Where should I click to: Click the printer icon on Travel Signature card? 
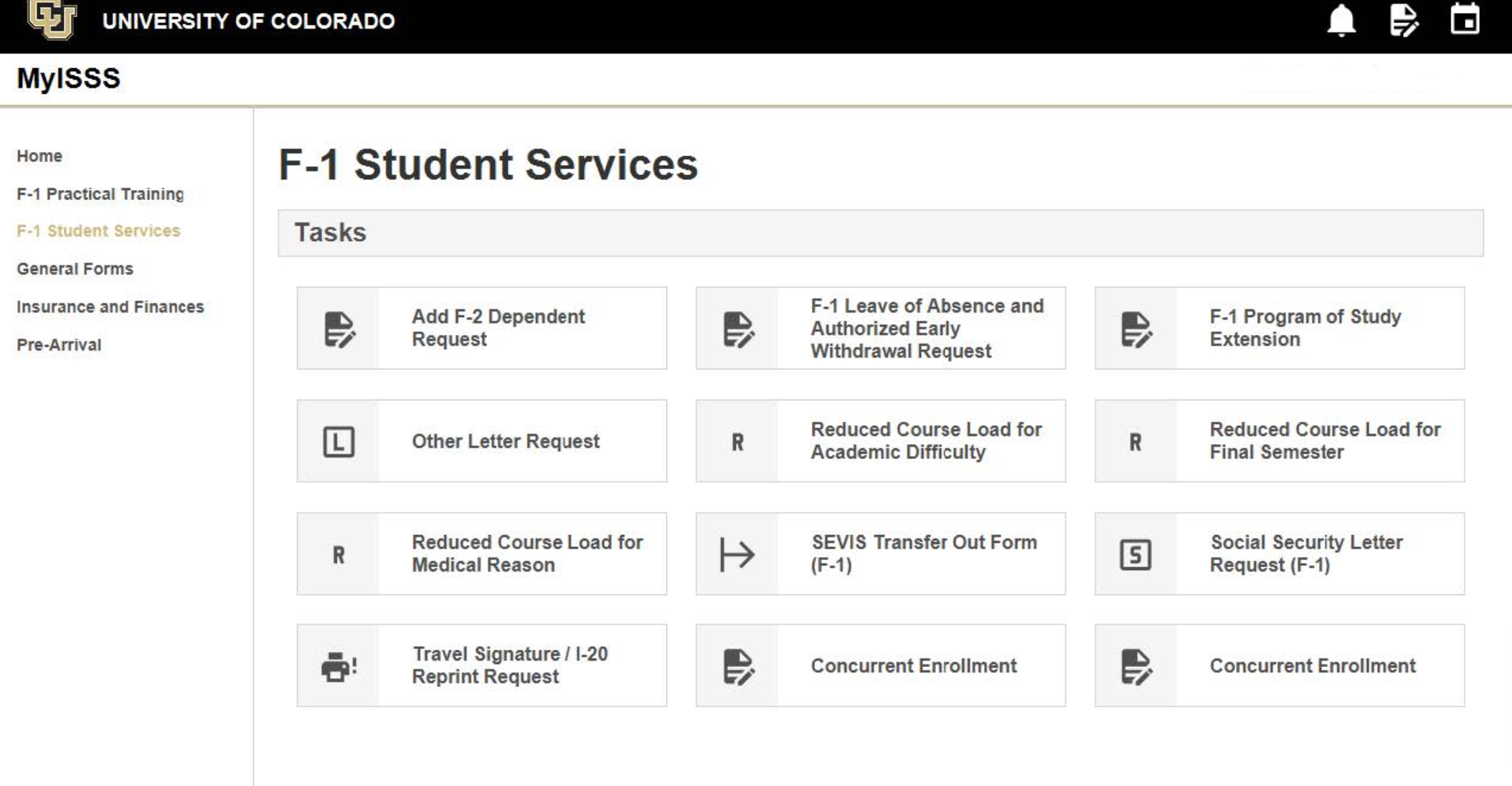pyautogui.click(x=339, y=666)
